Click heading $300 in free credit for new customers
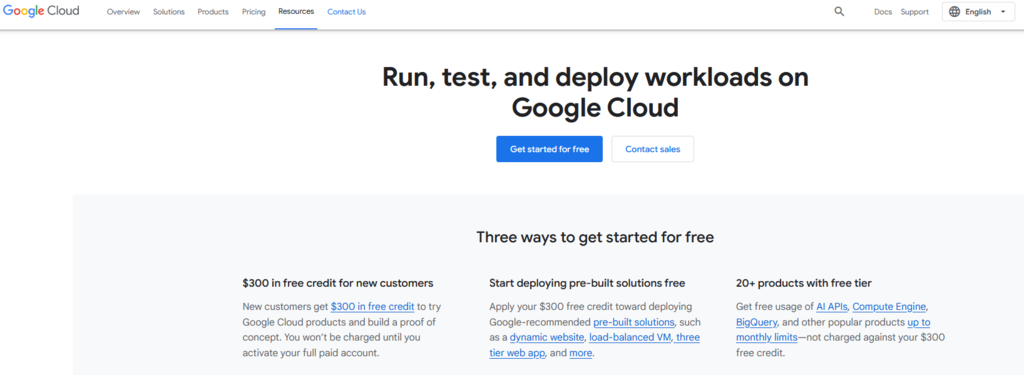Viewport: 1024px width, 375px height. (x=338, y=284)
